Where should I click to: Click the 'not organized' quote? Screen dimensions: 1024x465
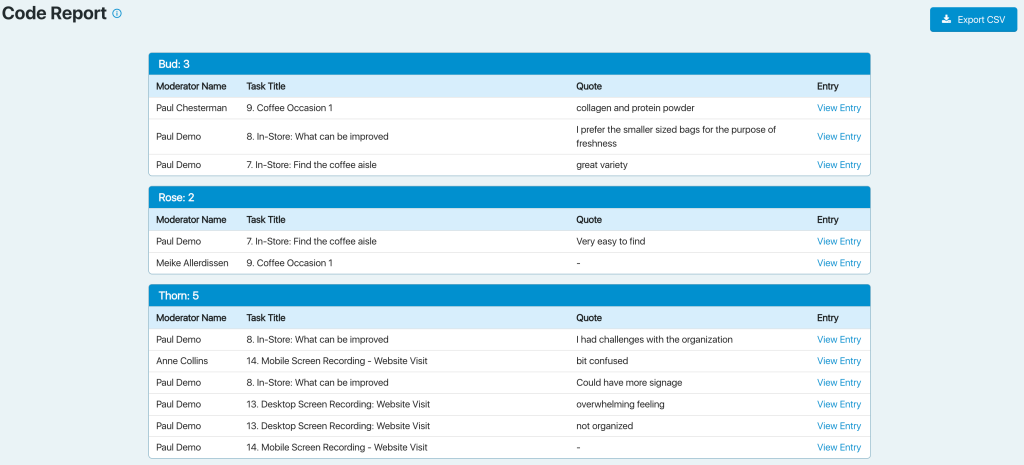tap(605, 426)
